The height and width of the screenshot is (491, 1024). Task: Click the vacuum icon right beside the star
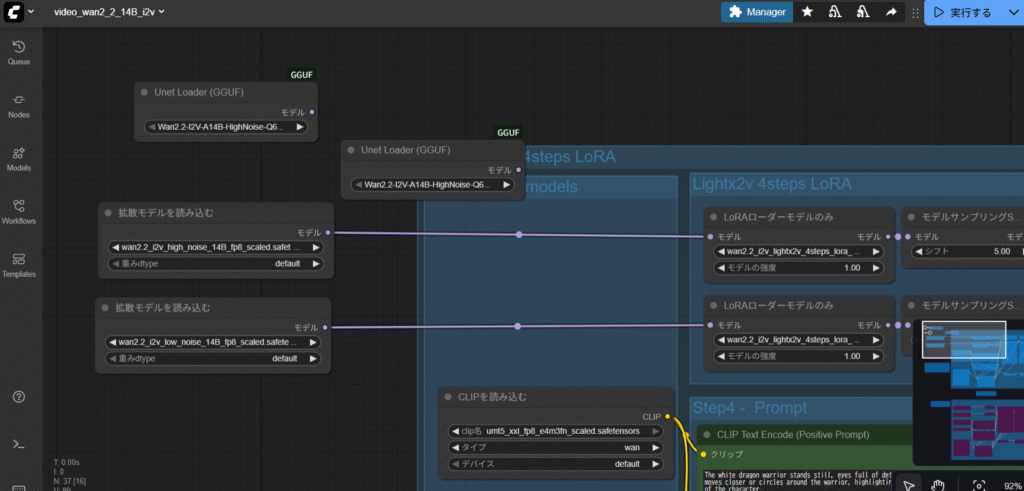click(x=835, y=12)
